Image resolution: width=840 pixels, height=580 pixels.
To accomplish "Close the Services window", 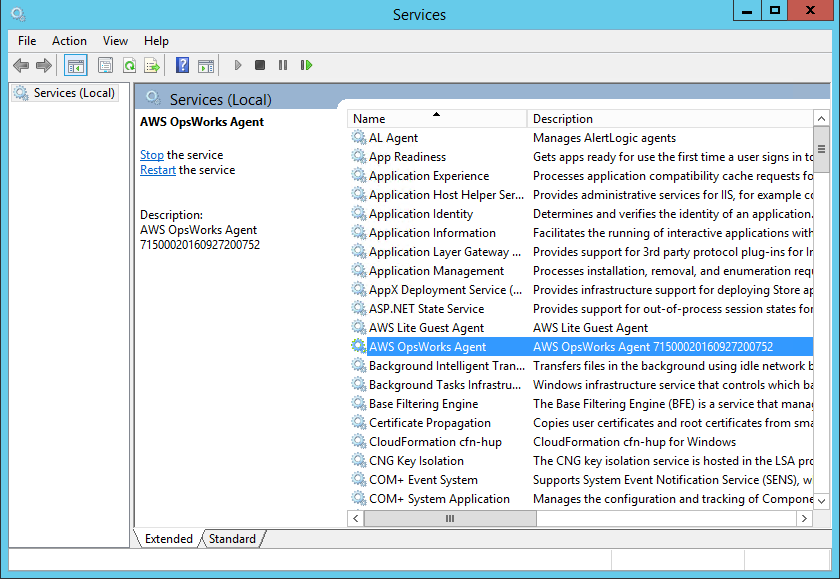I will tap(810, 11).
